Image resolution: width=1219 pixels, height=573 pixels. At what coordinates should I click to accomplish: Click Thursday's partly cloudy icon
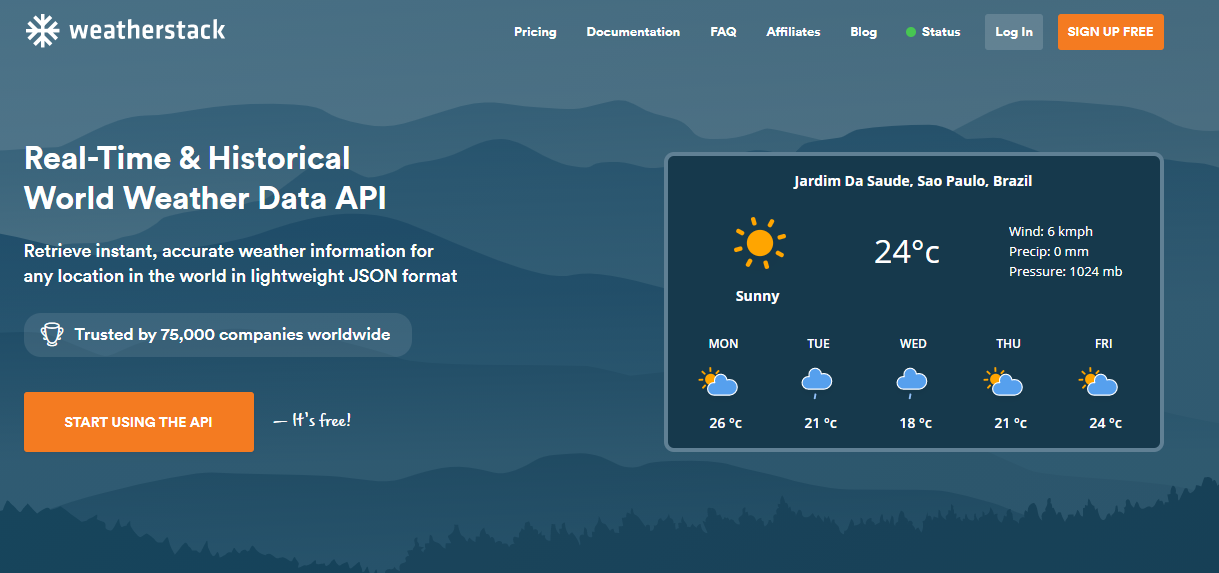pyautogui.click(x=1003, y=382)
